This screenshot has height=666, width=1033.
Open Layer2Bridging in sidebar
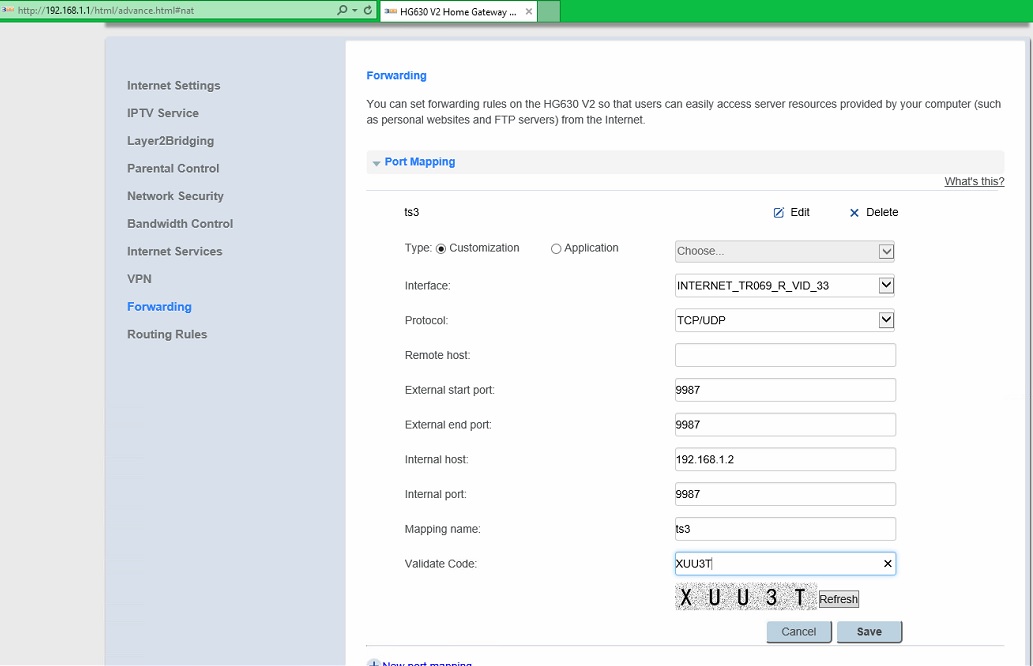pos(170,141)
